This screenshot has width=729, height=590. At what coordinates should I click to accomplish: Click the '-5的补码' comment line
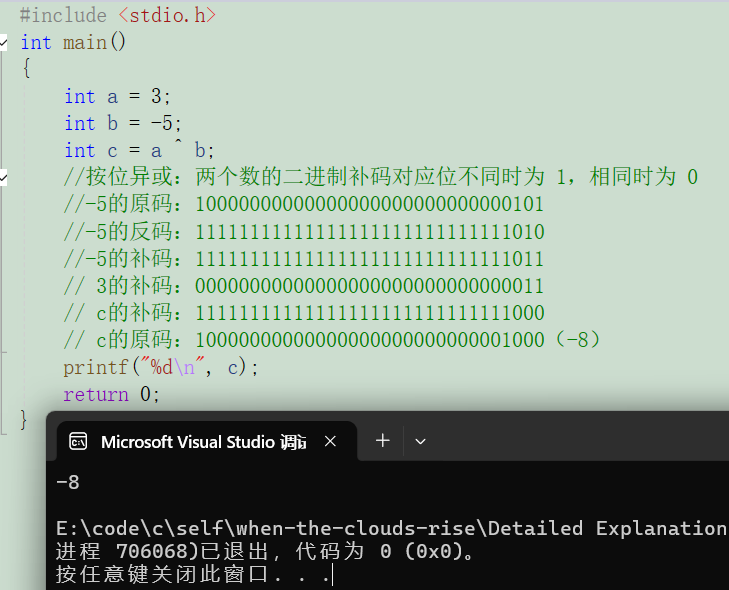(x=304, y=259)
